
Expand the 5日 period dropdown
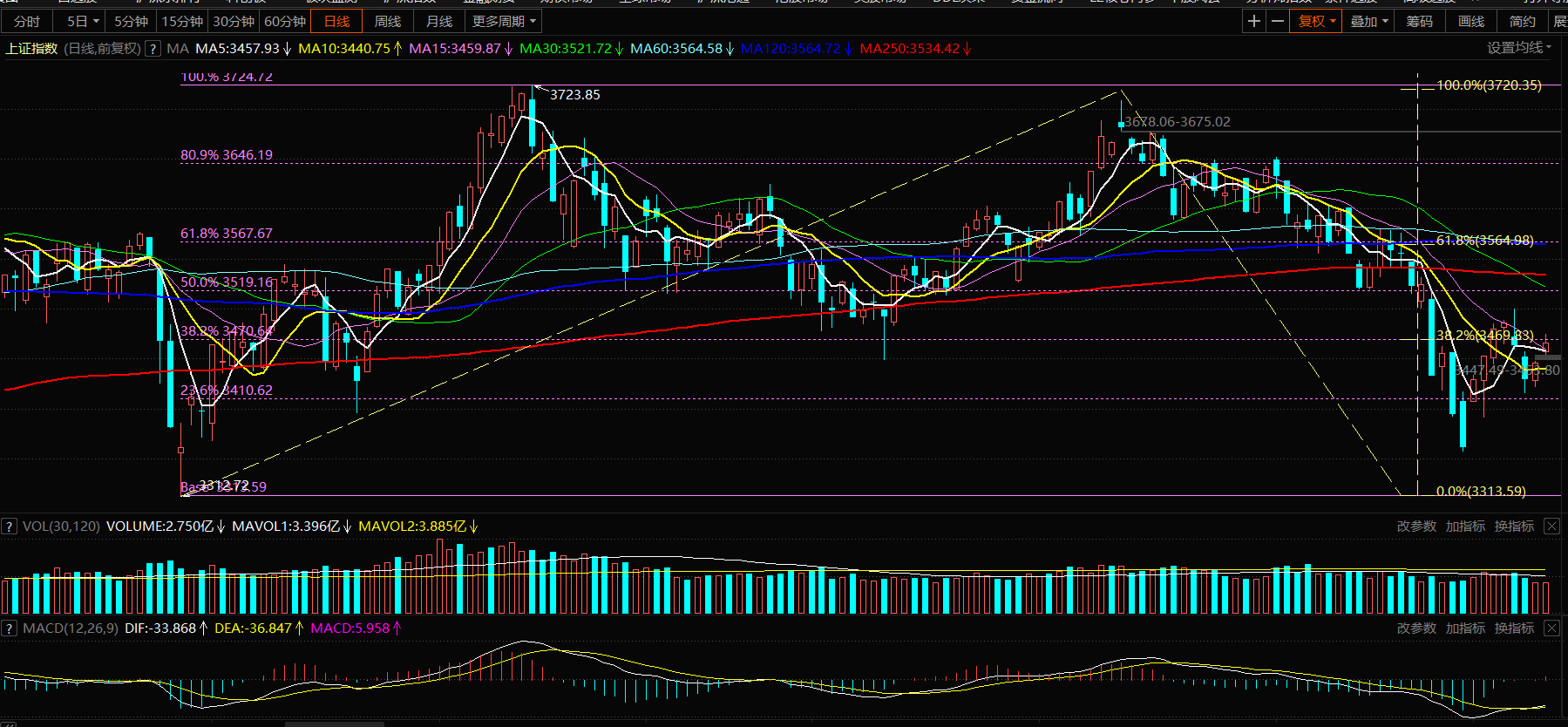coord(83,21)
